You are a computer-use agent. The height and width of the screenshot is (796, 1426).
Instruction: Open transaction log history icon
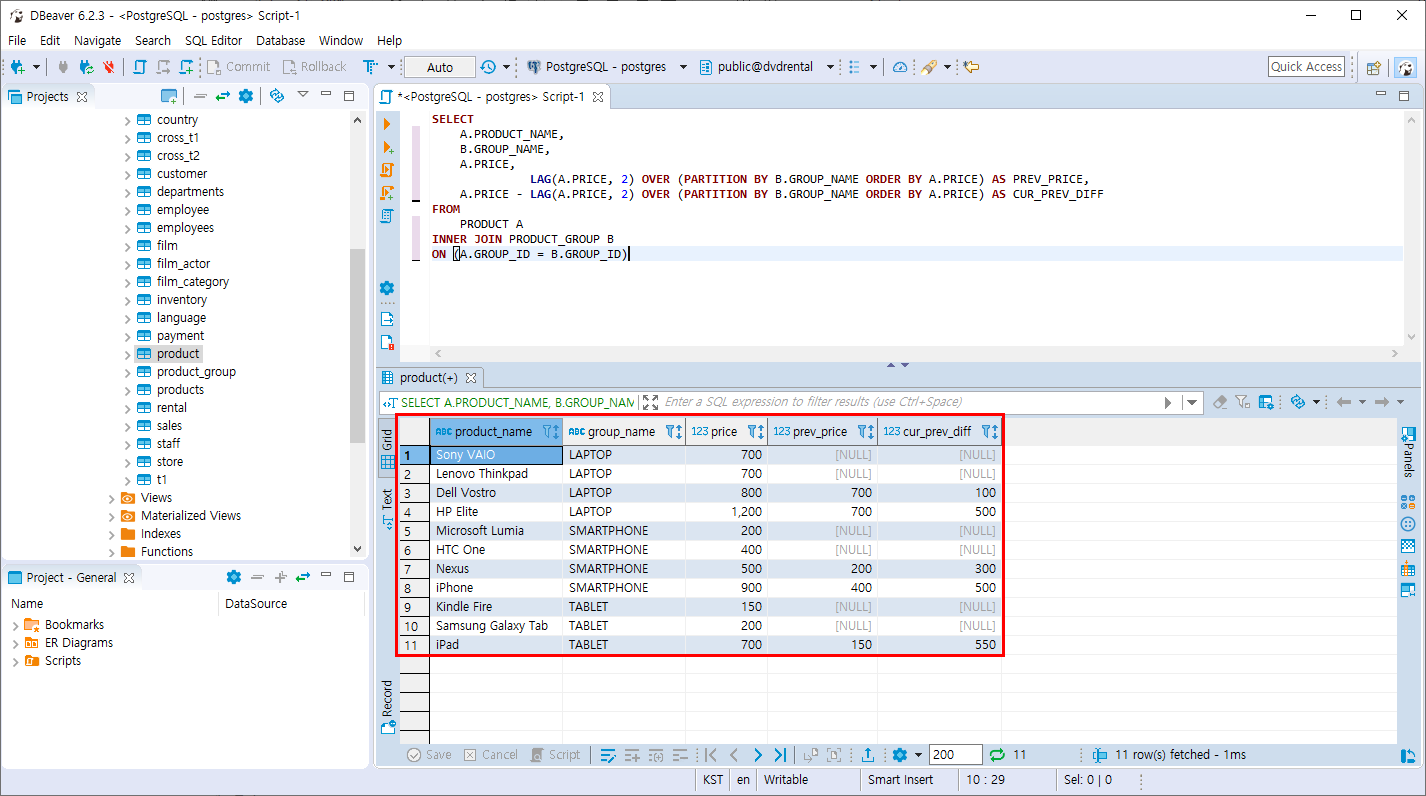[x=488, y=67]
